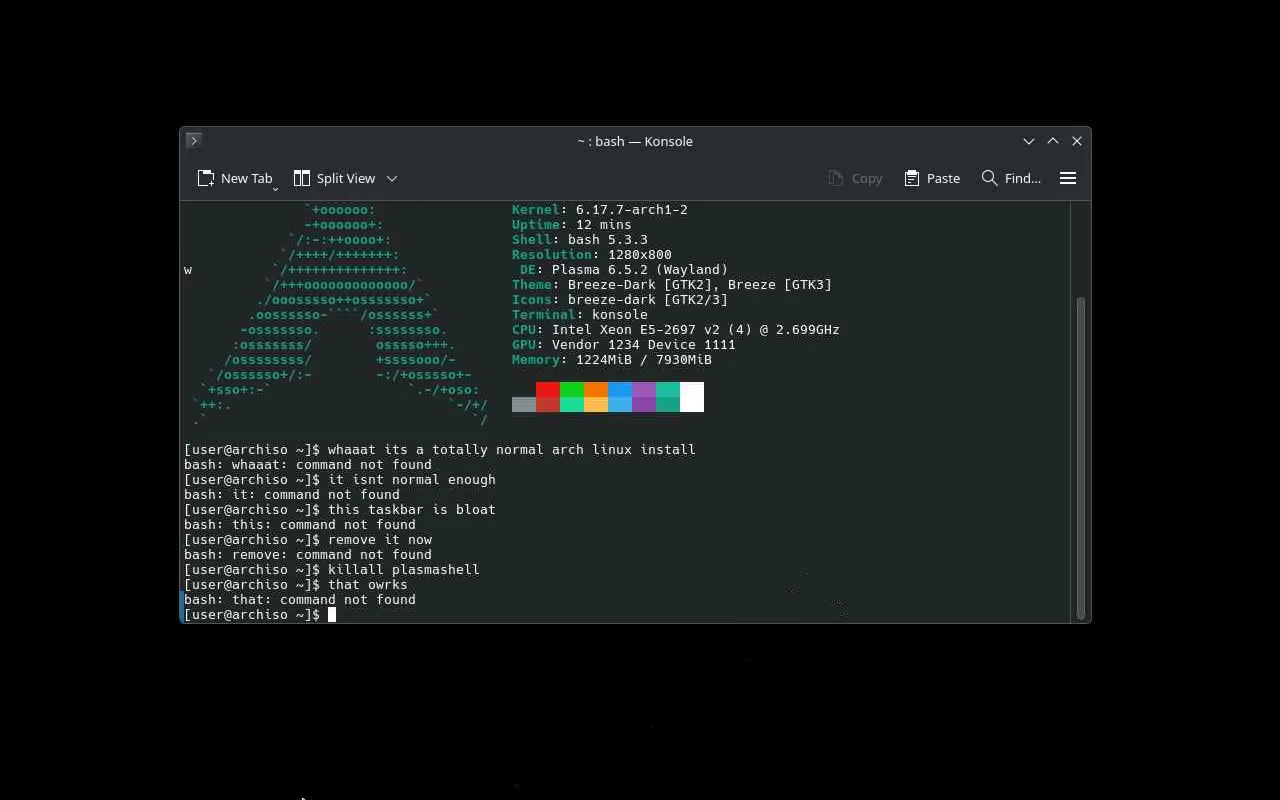
Task: Click the Memory 1224MiB / 7930MiB line
Action: coord(612,360)
